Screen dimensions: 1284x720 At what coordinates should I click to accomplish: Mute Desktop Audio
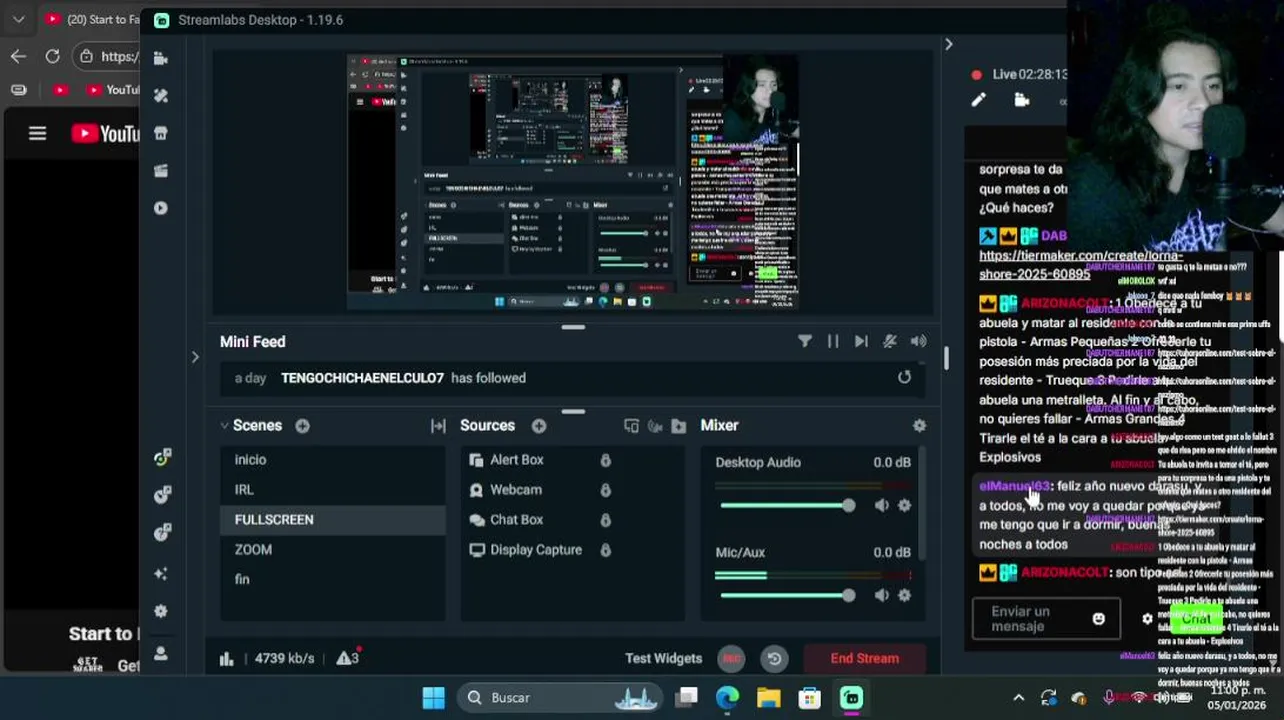(881, 505)
